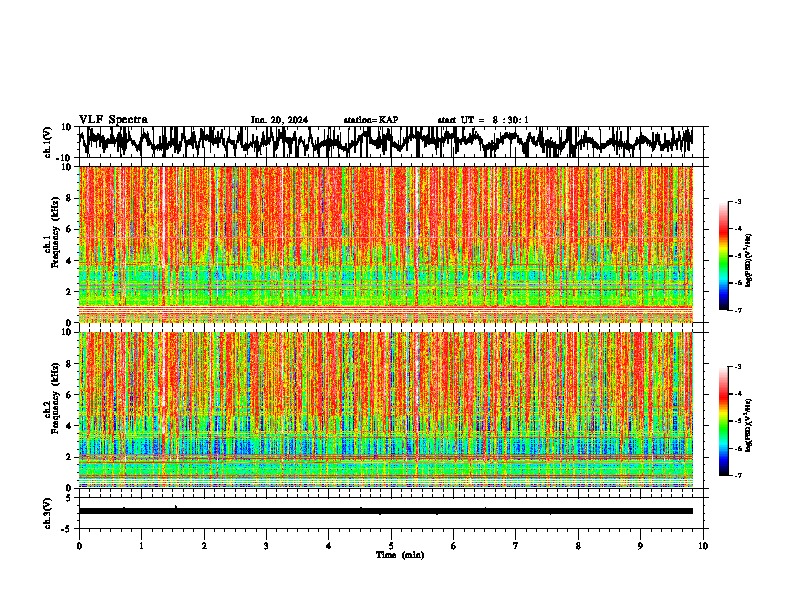Select the 'Jan. 20, 2024' date label
Viewport: 792px width, 612px height.
click(x=279, y=120)
